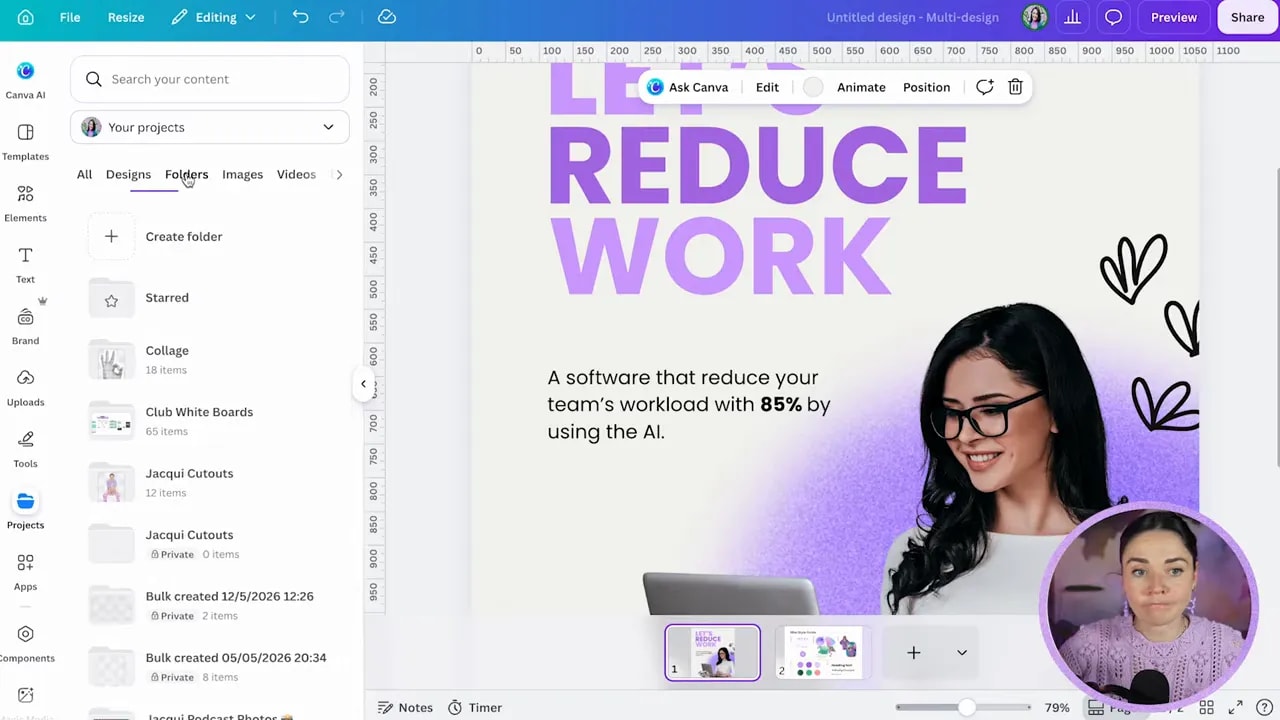Open the Club White Boards folder

(x=210, y=421)
